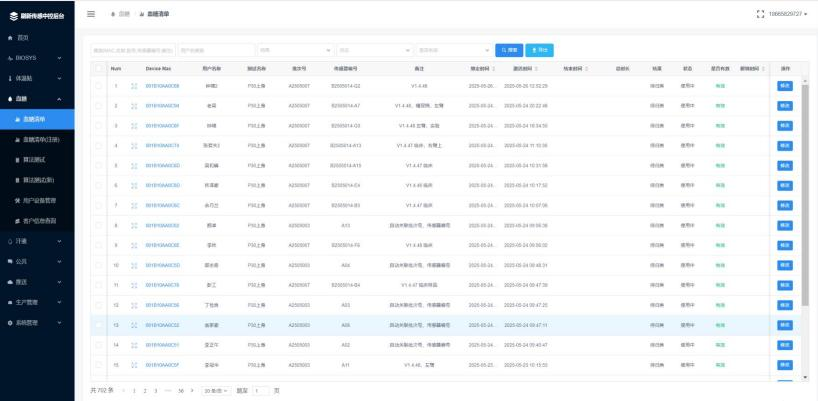Click the expand icon in row 5
This screenshot has width=818, height=401.
tap(134, 166)
